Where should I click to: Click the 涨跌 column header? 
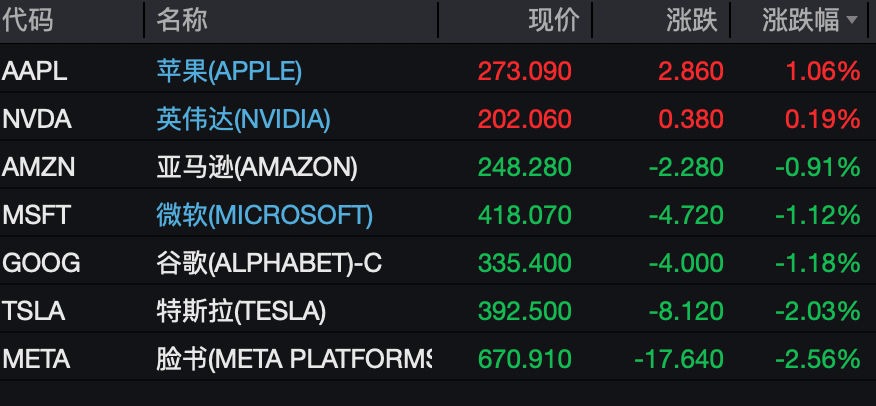click(692, 20)
